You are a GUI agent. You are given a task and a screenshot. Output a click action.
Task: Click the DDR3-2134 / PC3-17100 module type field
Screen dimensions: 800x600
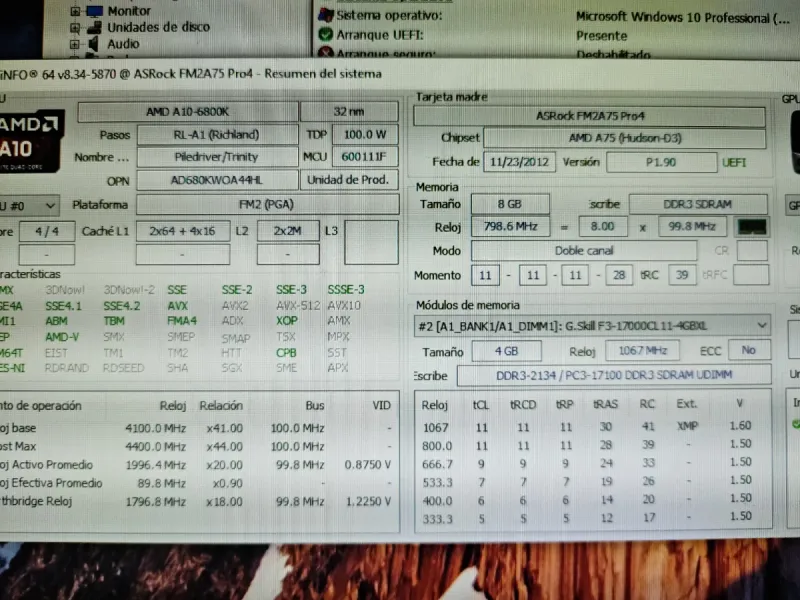(614, 375)
